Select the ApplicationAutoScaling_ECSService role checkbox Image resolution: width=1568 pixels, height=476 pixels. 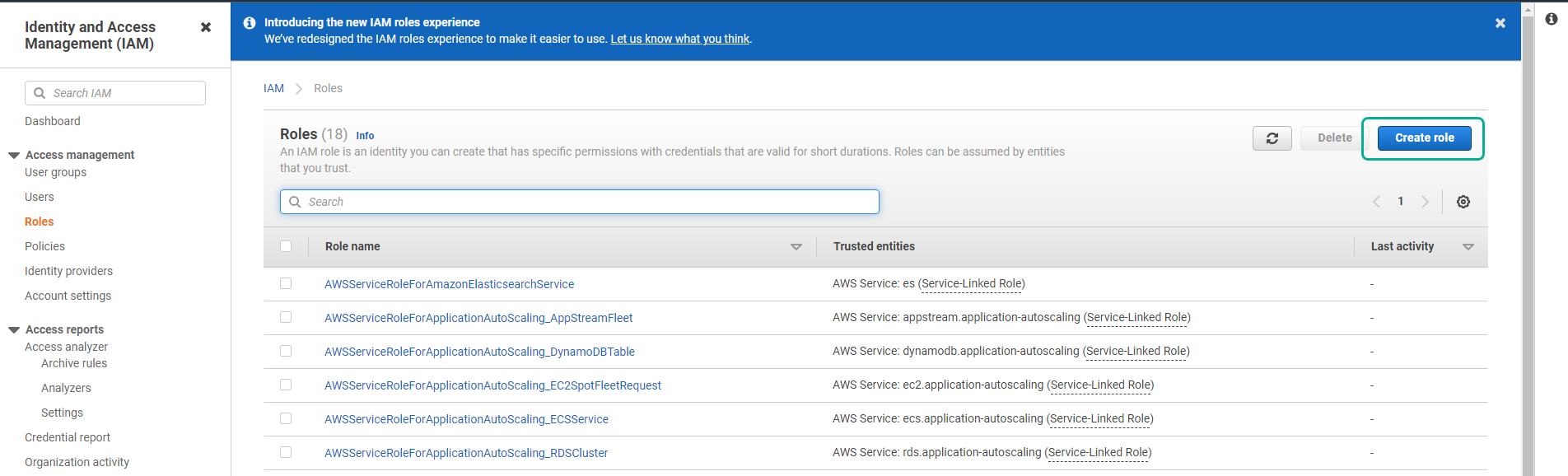(x=286, y=418)
